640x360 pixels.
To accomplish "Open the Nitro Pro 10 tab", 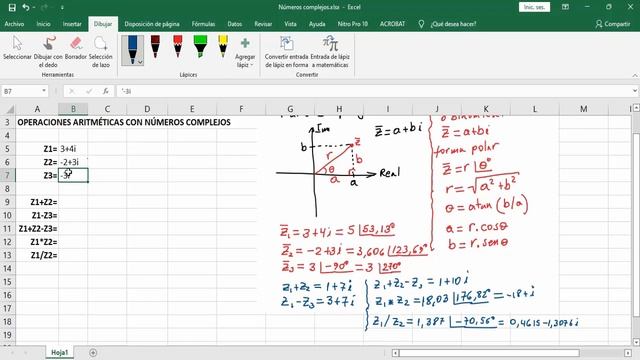I will [353, 24].
